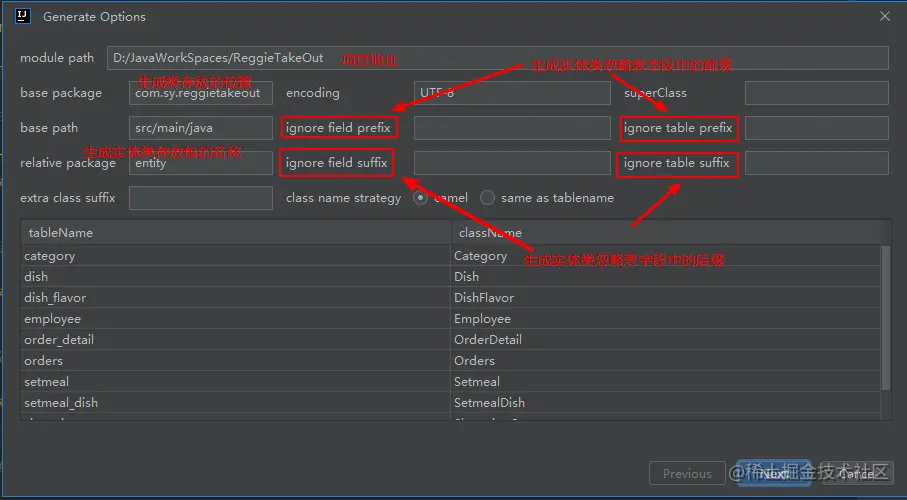The height and width of the screenshot is (500, 907).
Task: Select the setmeal_dish table row
Action: coord(451,402)
